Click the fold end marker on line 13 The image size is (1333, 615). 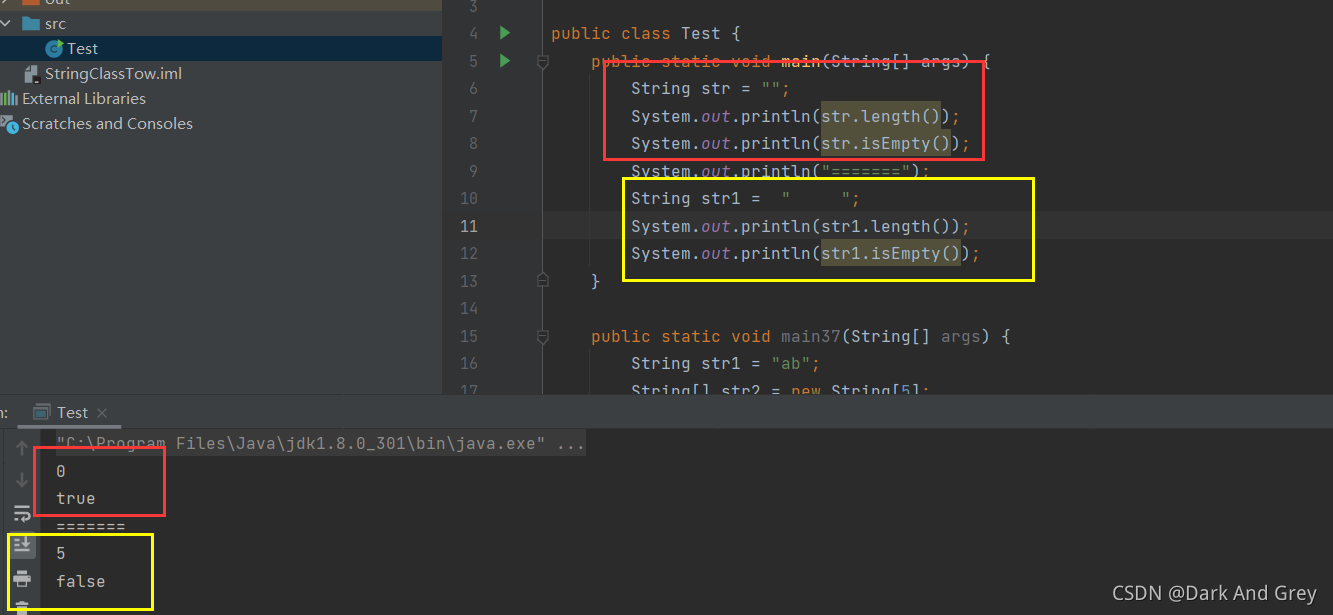pos(542,280)
